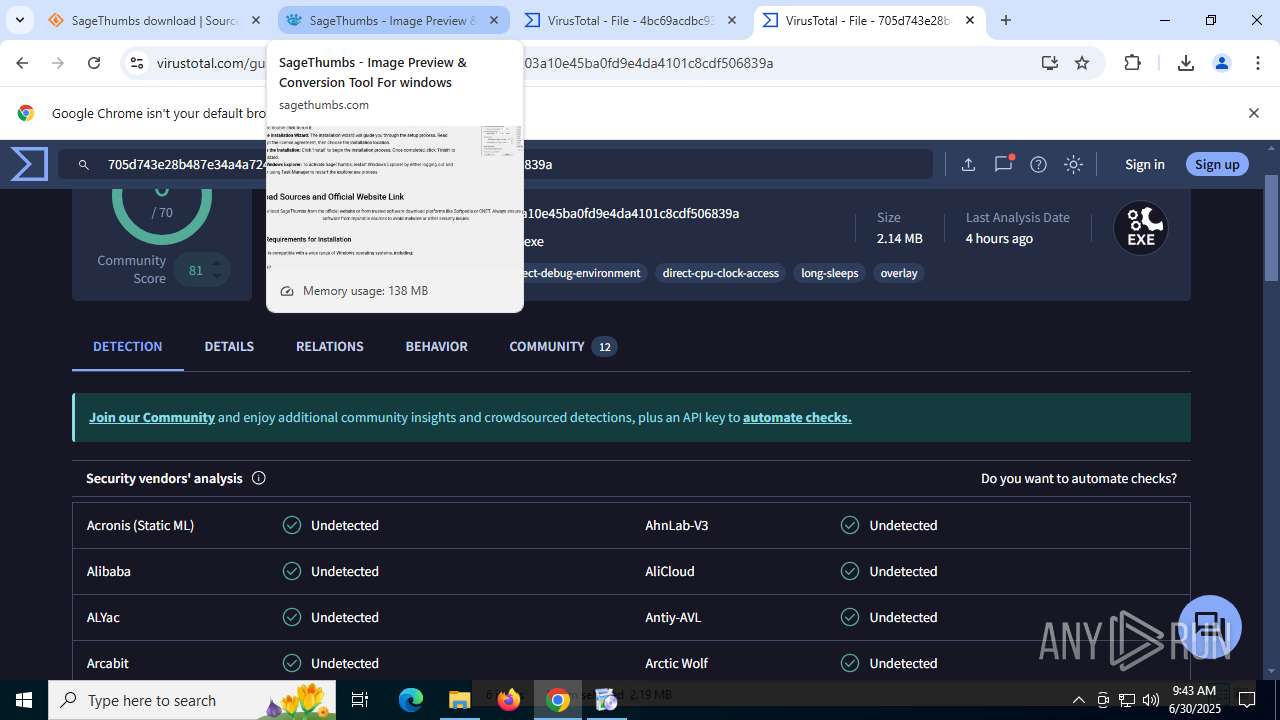Open VirusTotal help question icon
The height and width of the screenshot is (720, 1280).
[1038, 164]
